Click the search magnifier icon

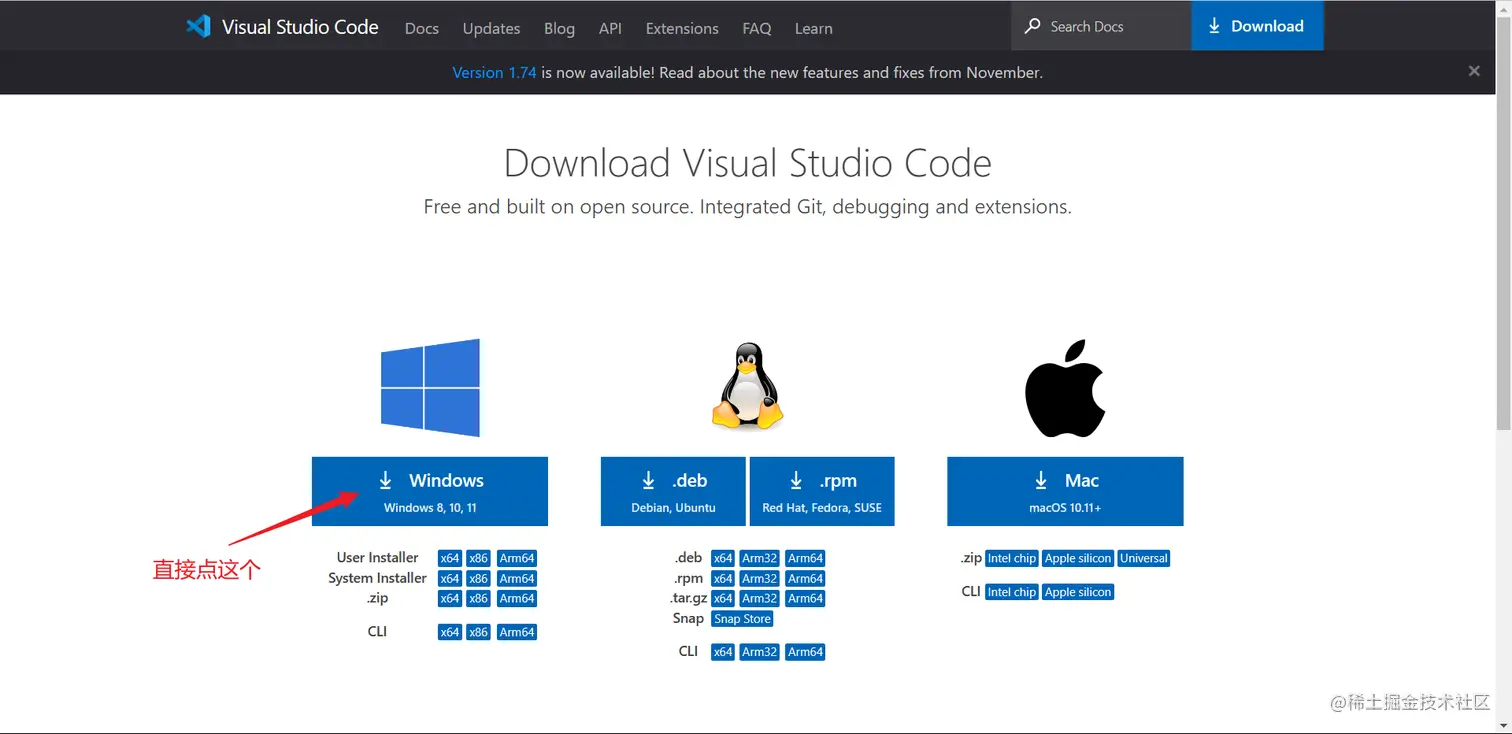(x=1033, y=27)
